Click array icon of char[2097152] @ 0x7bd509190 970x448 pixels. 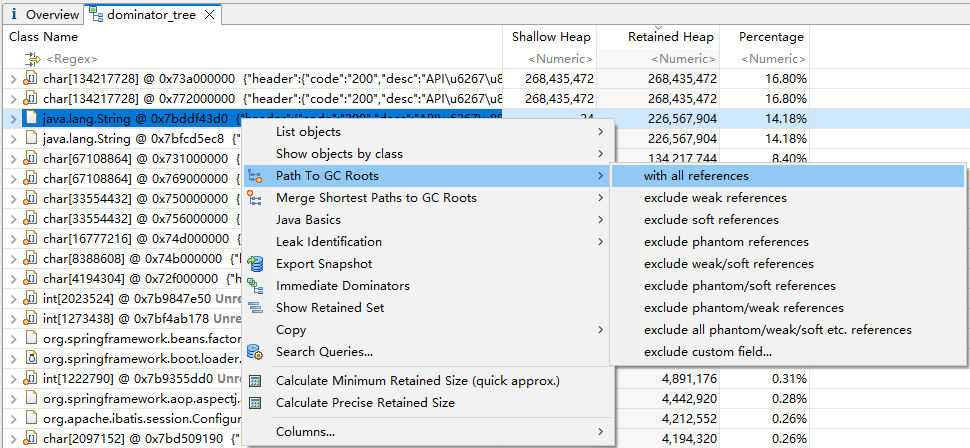pos(30,439)
